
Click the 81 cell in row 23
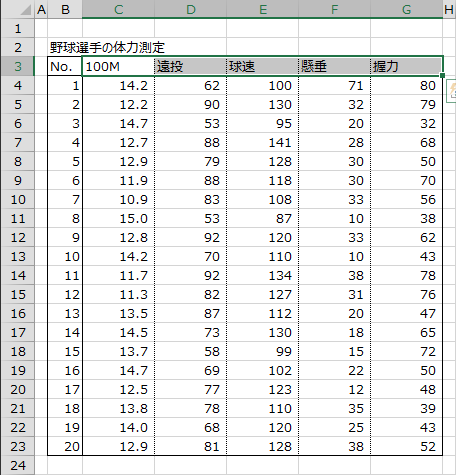coord(191,446)
